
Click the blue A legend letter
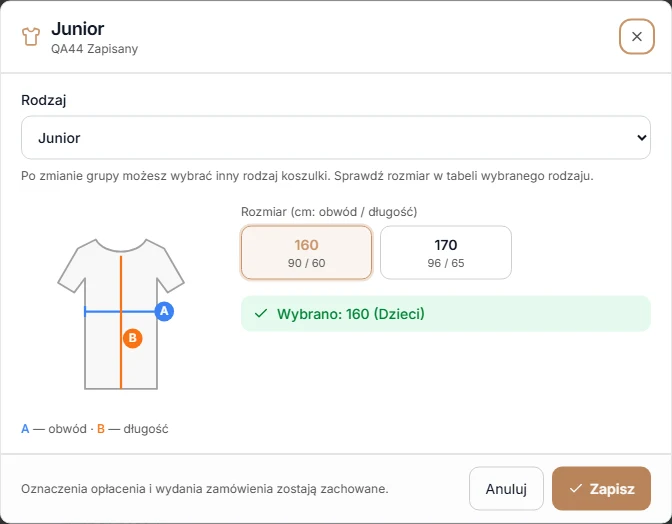tap(25, 429)
